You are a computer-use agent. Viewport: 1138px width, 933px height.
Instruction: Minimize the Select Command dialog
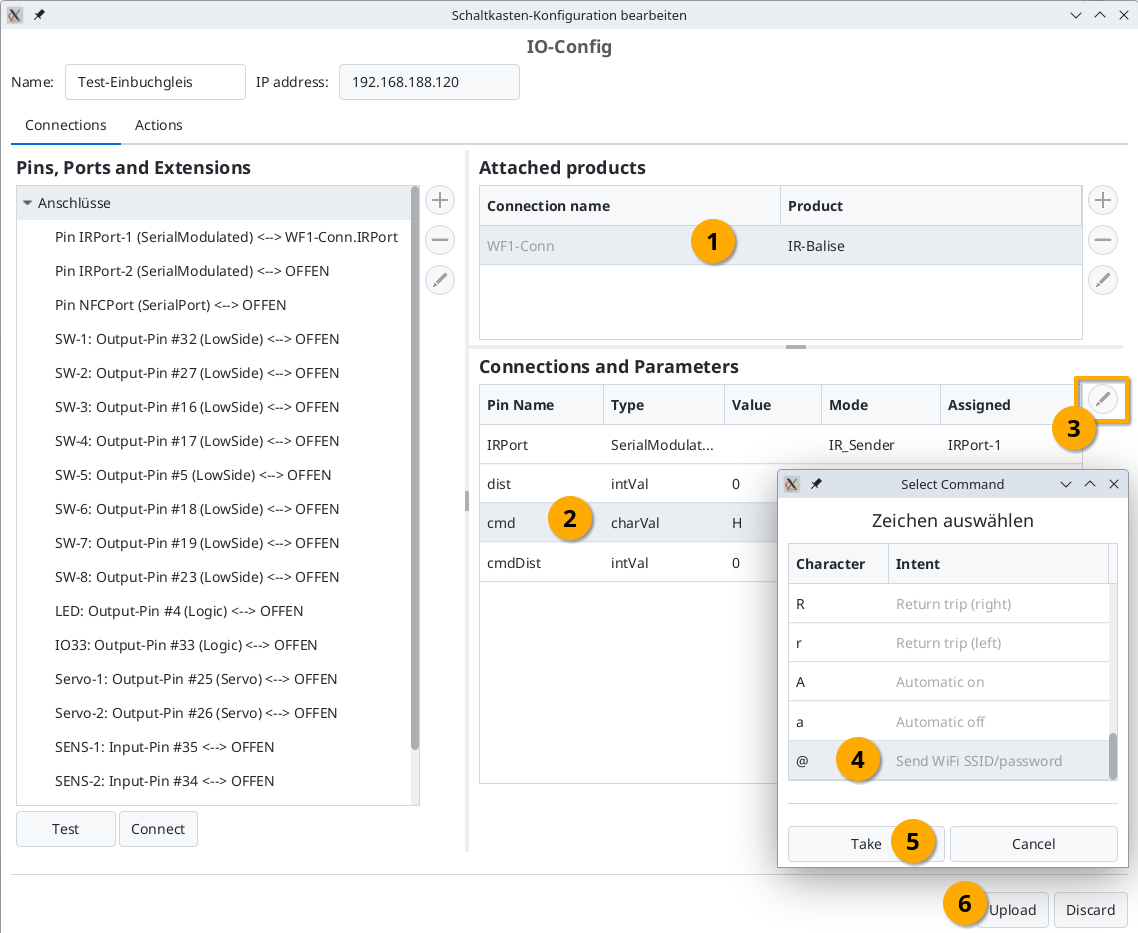1066,484
